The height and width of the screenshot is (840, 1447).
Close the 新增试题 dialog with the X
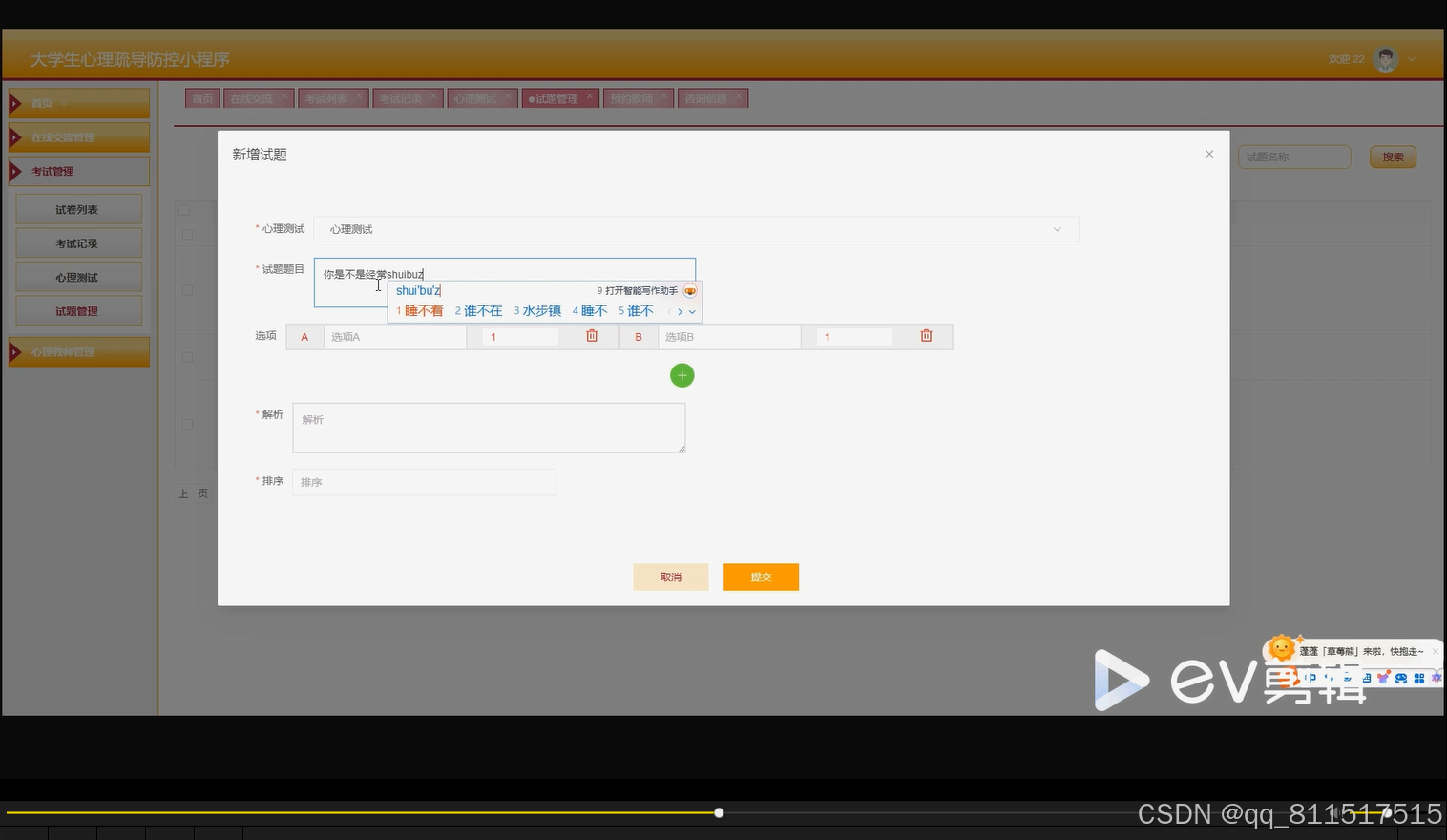click(x=1209, y=154)
